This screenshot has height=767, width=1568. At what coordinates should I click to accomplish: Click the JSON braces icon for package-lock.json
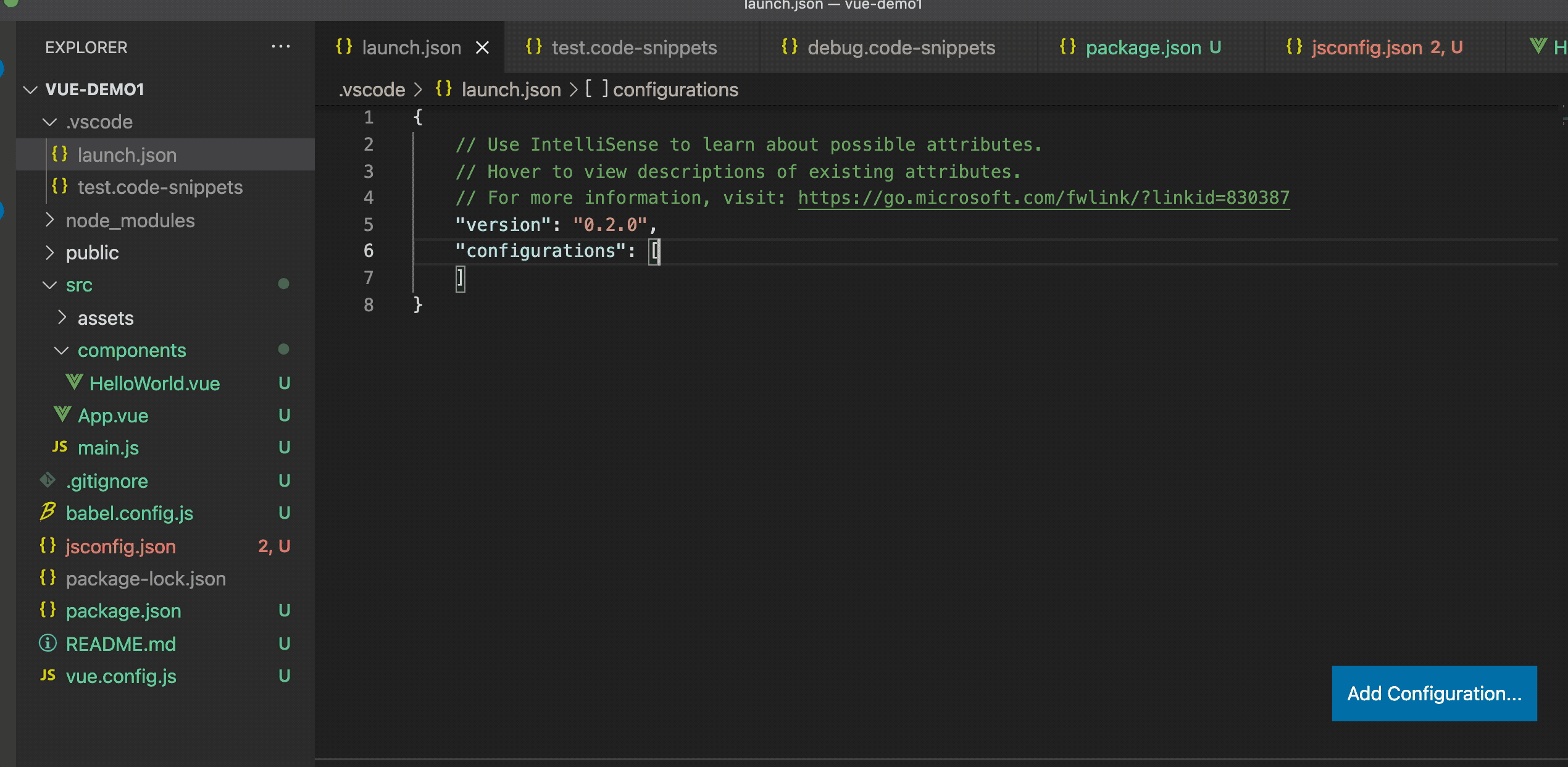(48, 578)
